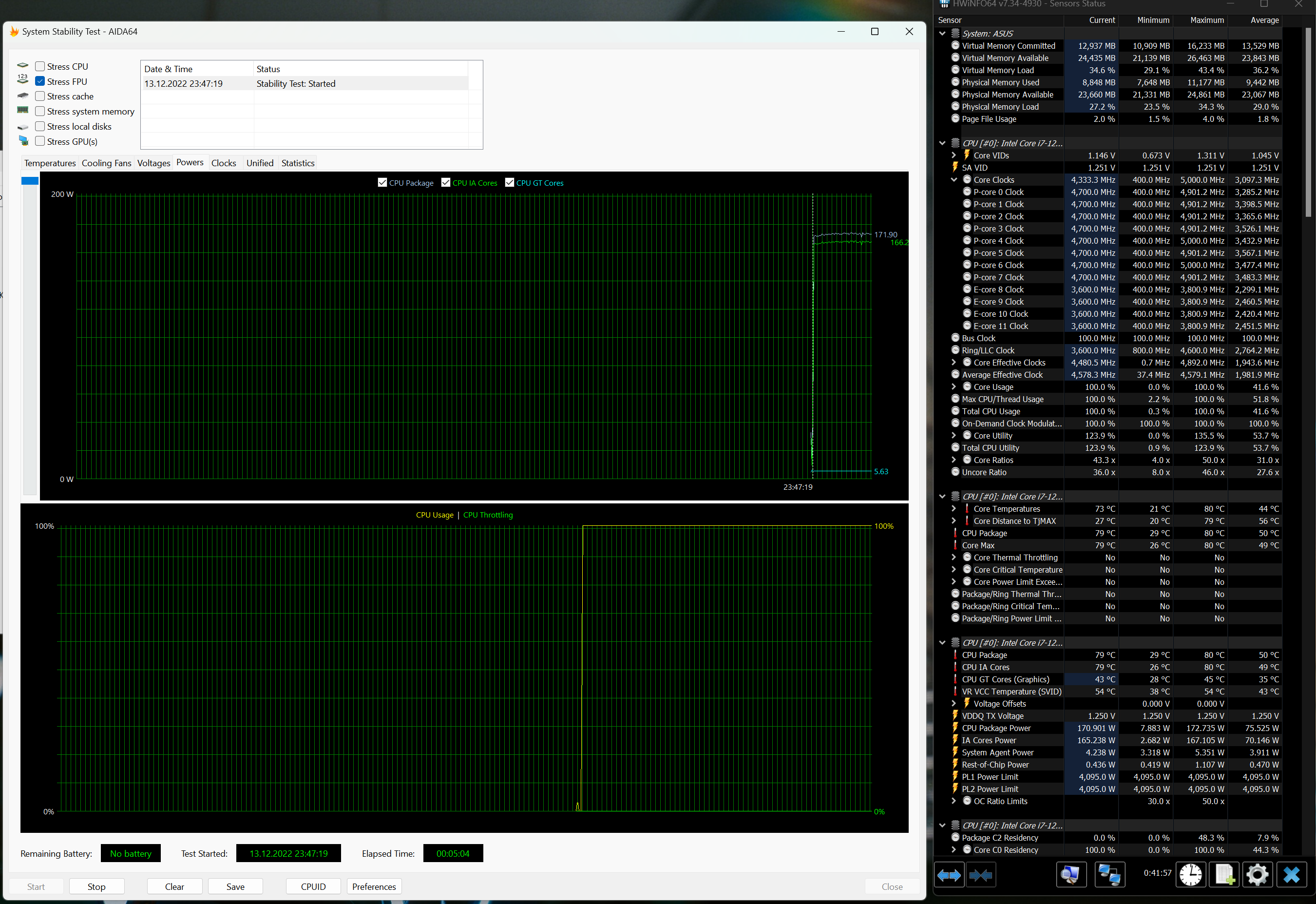This screenshot has height=904, width=1316.
Task: Click the collapse columns arrows icon in HWiNFO
Action: [980, 875]
